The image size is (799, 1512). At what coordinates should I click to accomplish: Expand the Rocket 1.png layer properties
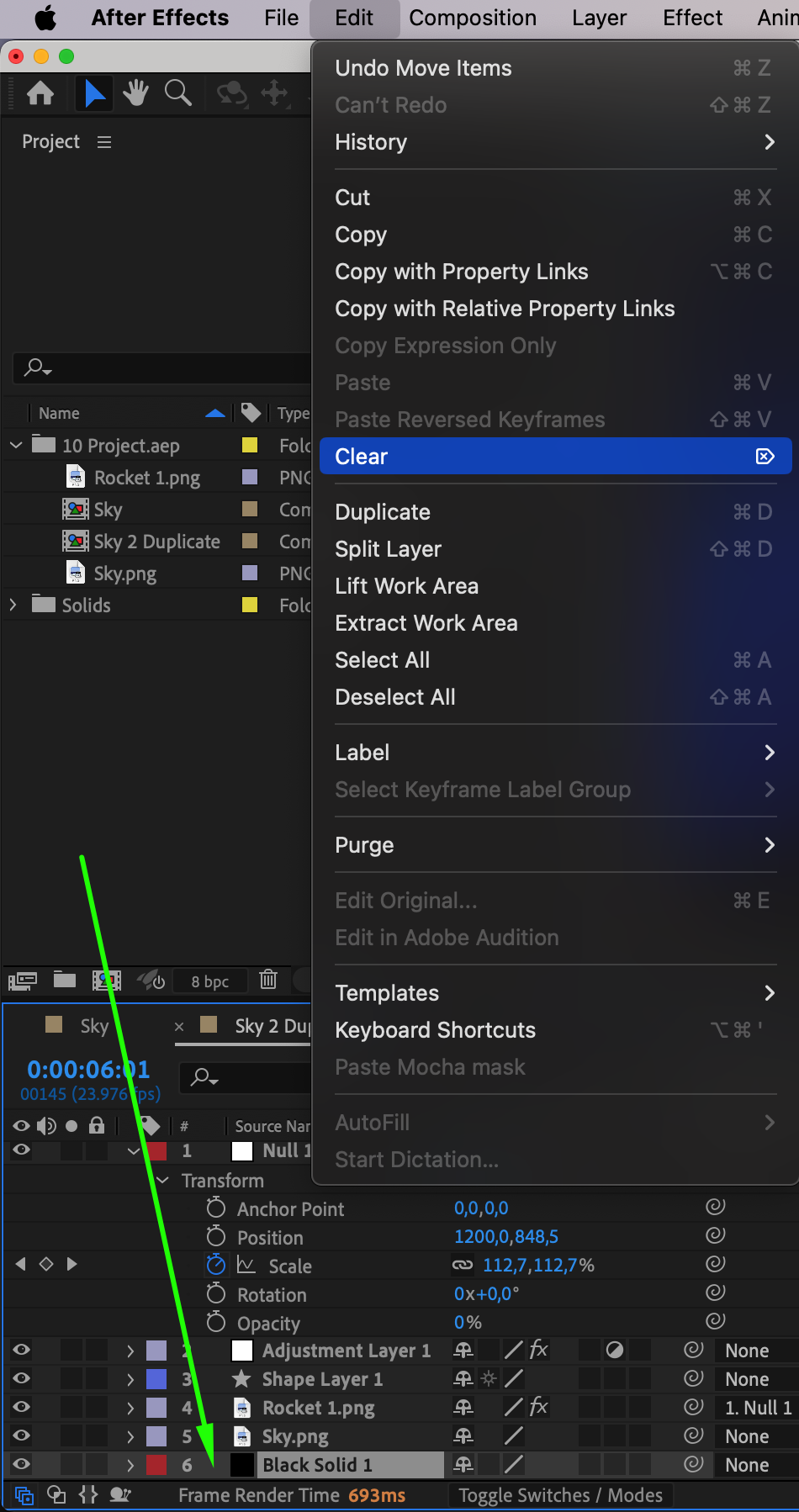point(130,1407)
